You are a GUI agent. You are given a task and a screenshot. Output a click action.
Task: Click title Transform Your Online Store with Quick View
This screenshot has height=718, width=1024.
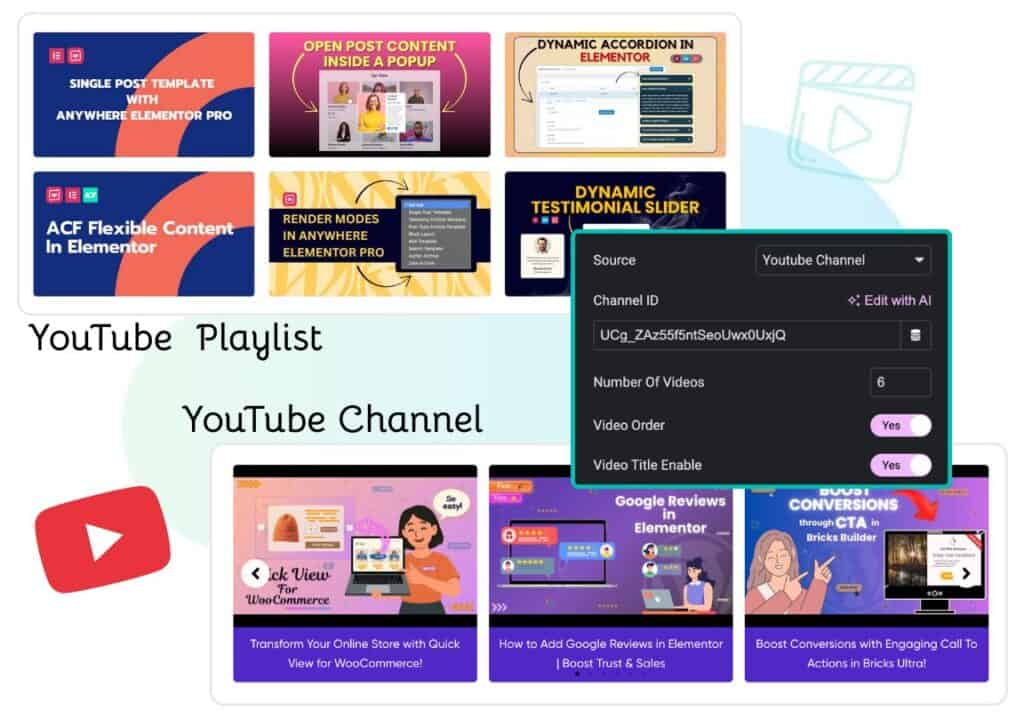pos(355,653)
